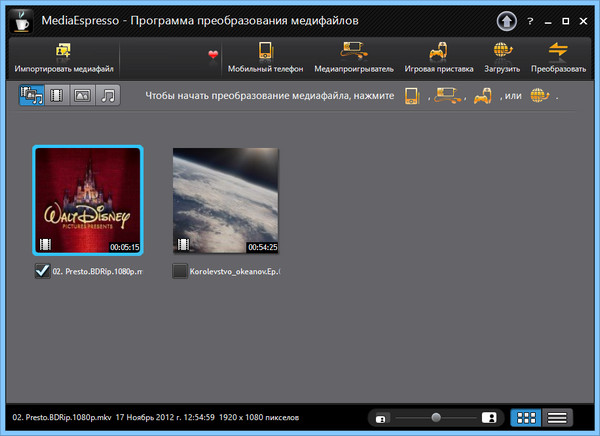The height and width of the screenshot is (436, 600).
Task: Filter library by photo files
Action: (x=82, y=95)
